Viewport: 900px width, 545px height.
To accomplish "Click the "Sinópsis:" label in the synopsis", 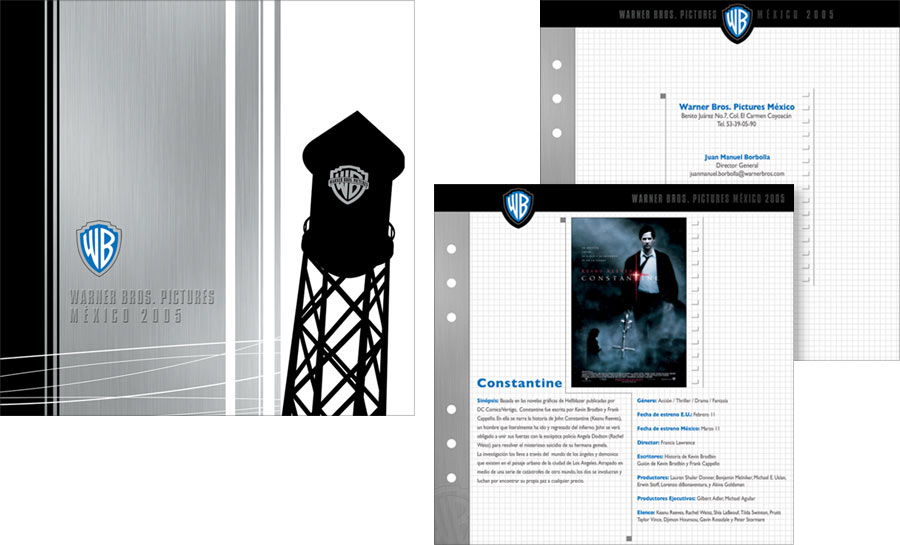I will (488, 401).
